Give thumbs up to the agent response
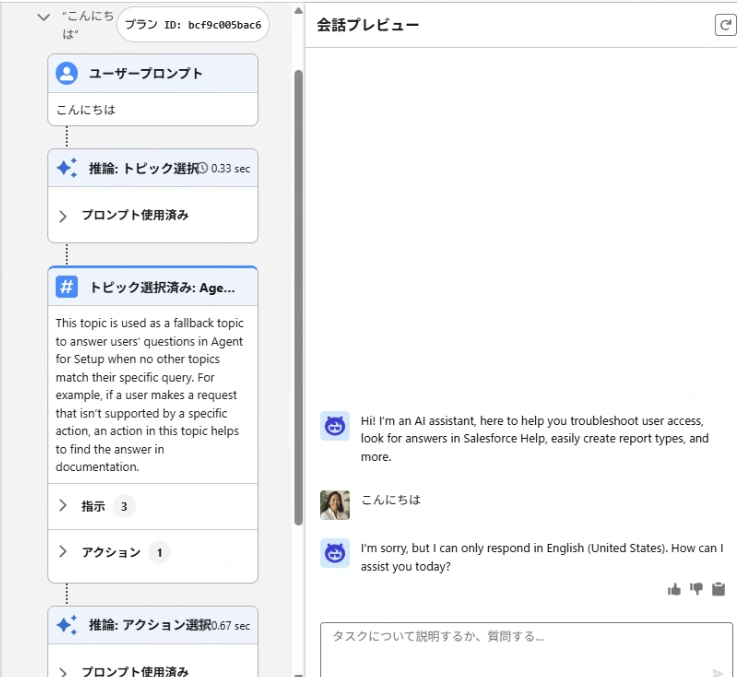The width and height of the screenshot is (737, 677). click(674, 589)
